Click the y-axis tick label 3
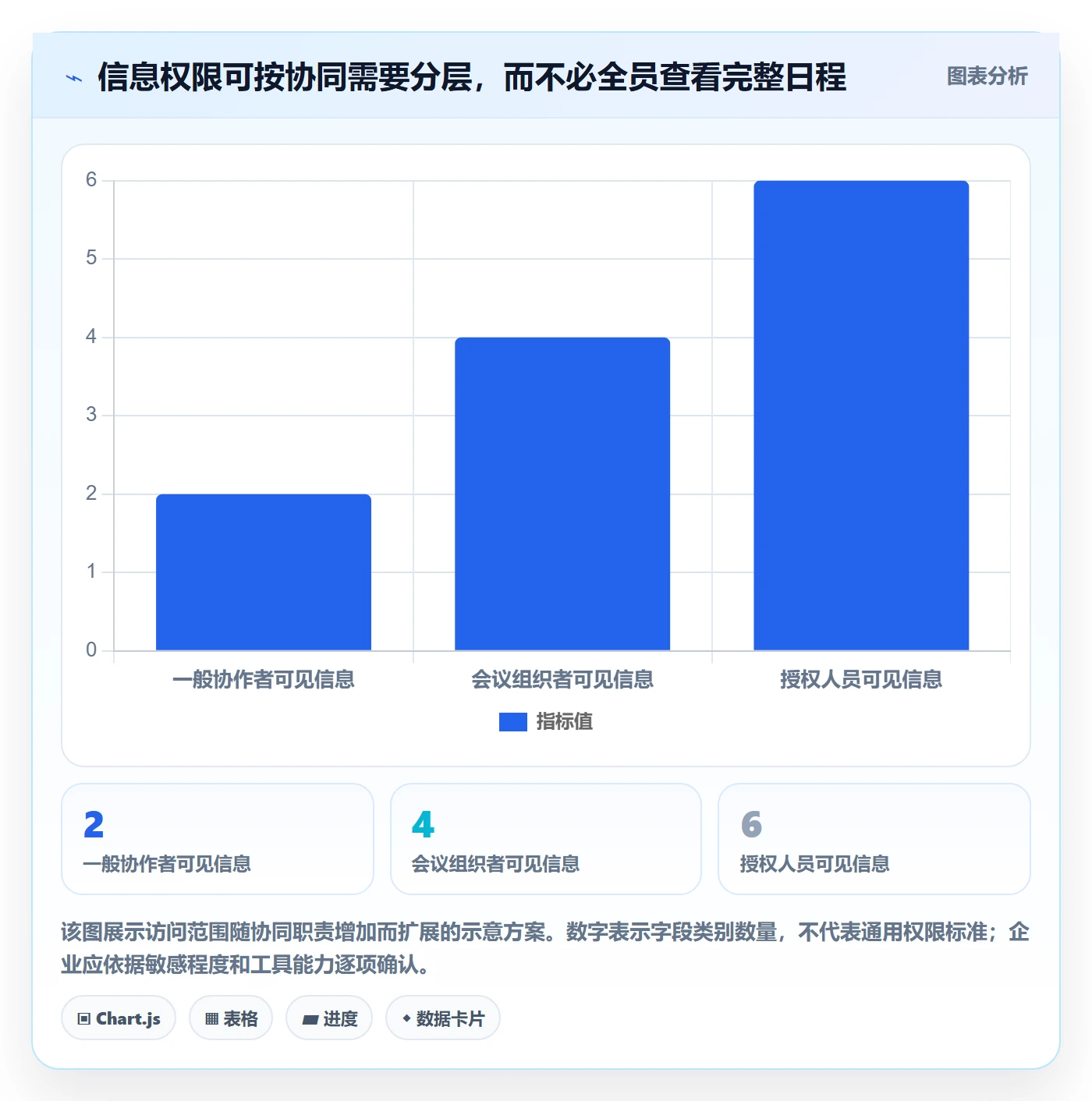This screenshot has height=1101, width=1092. (x=91, y=415)
